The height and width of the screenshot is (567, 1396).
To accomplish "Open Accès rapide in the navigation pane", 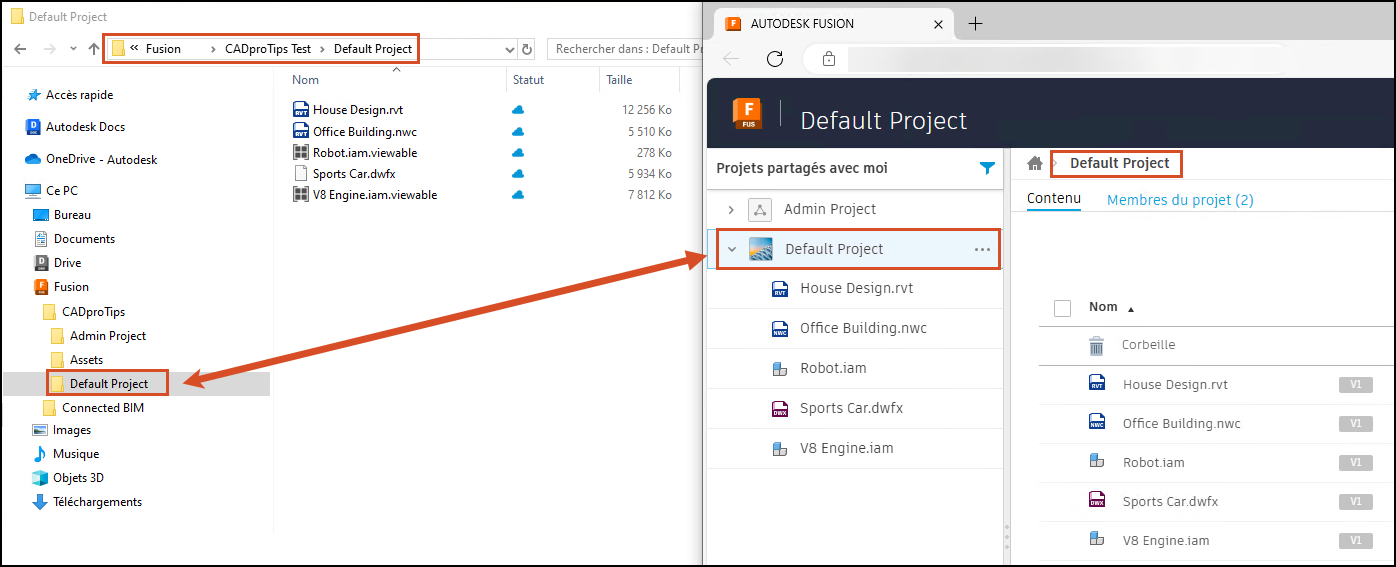I will tap(79, 95).
